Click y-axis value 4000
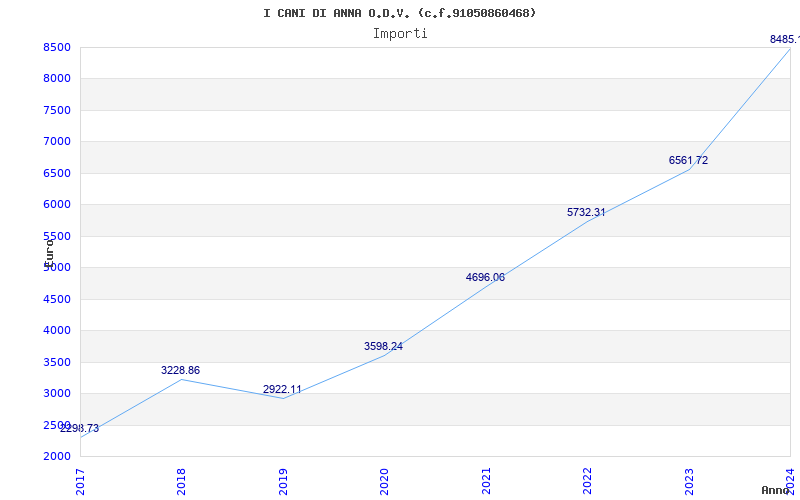This screenshot has height=500, width=800. [x=56, y=331]
